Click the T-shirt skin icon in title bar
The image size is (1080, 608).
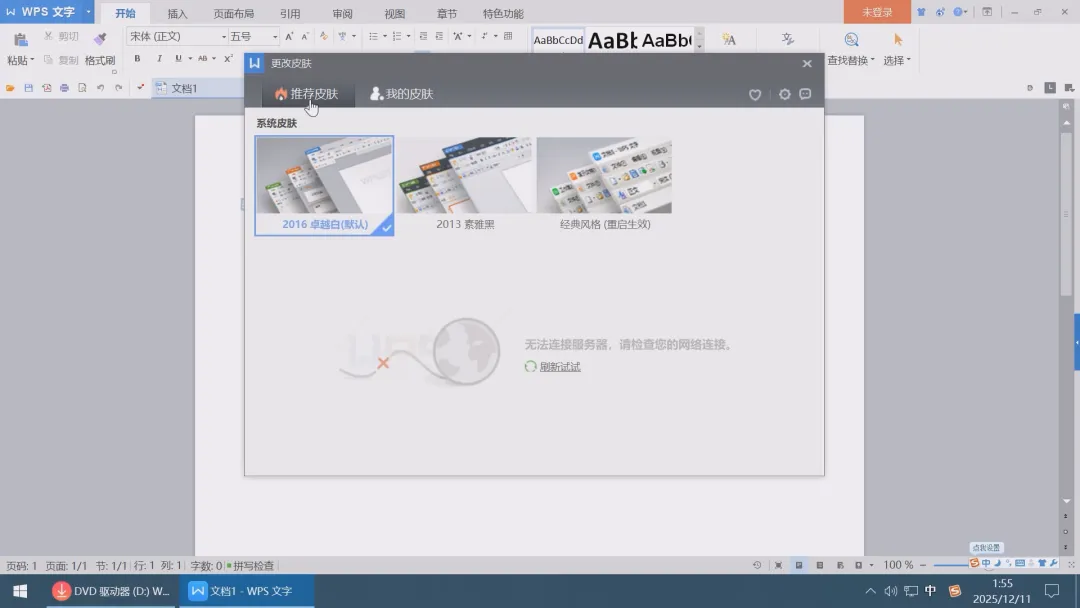tap(921, 12)
